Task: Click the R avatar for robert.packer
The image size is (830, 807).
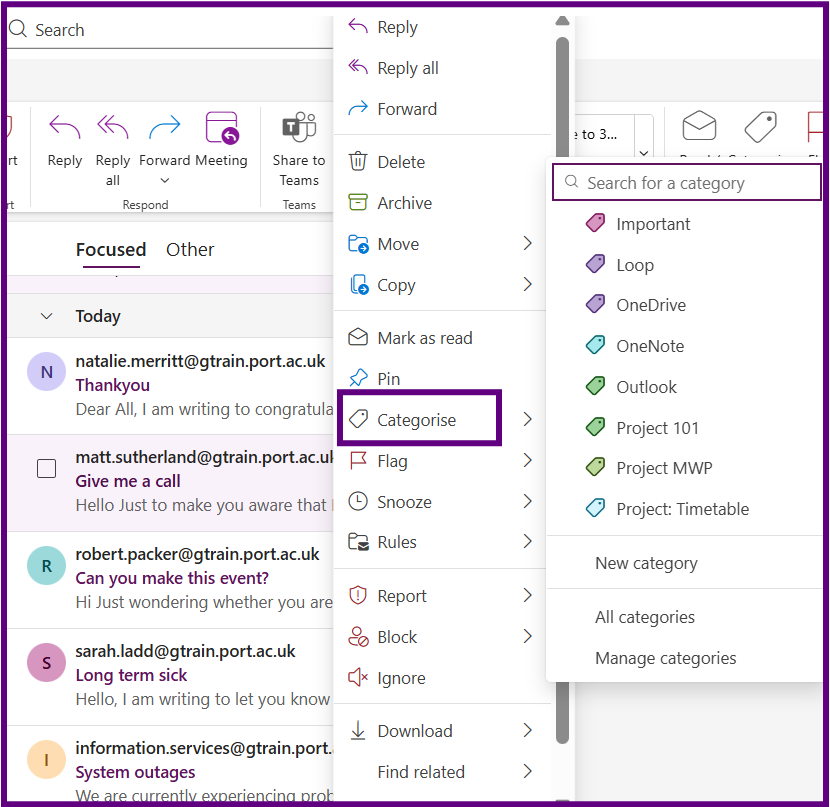Action: 47,566
